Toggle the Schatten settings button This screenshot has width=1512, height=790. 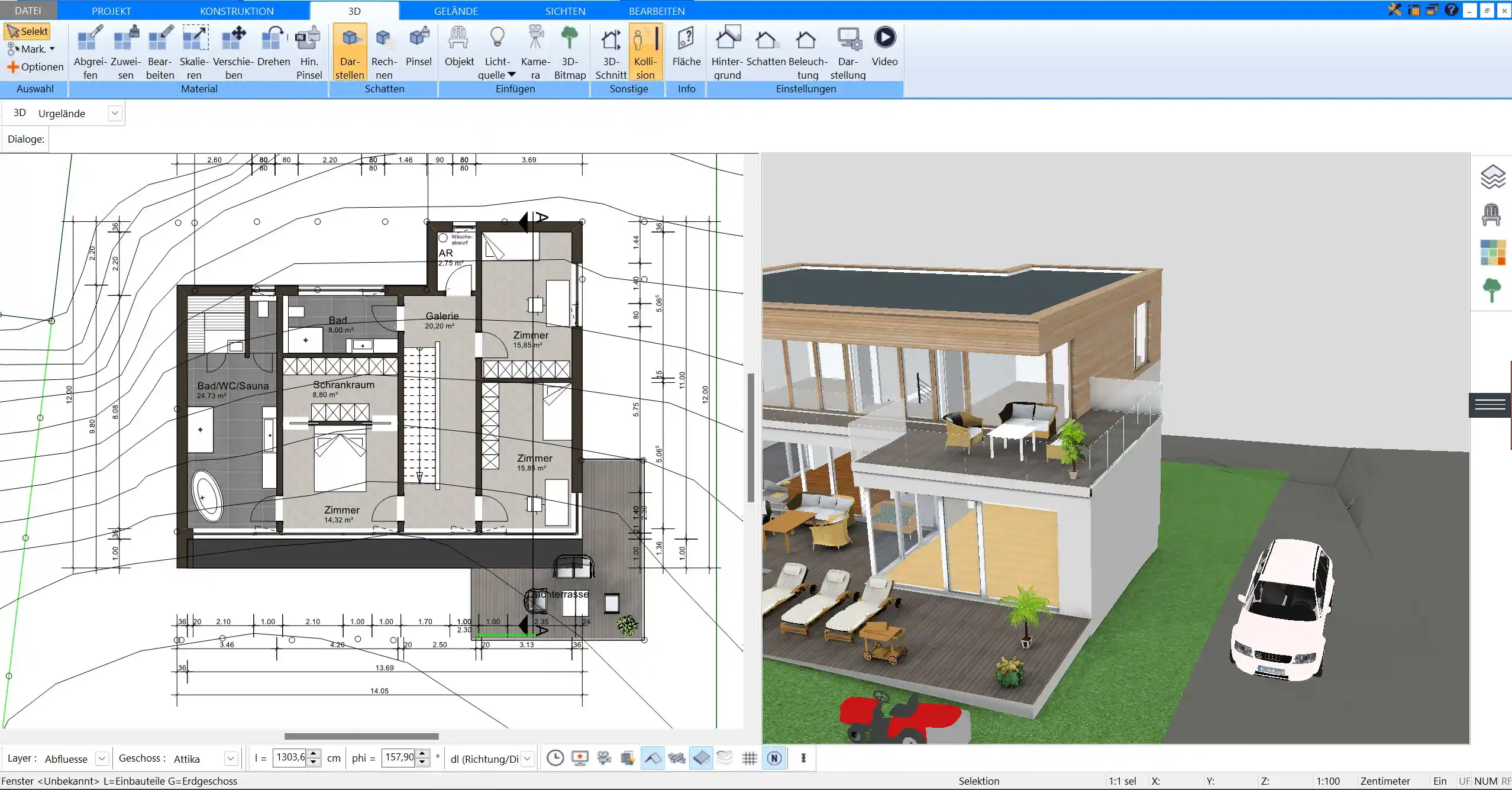click(x=766, y=46)
